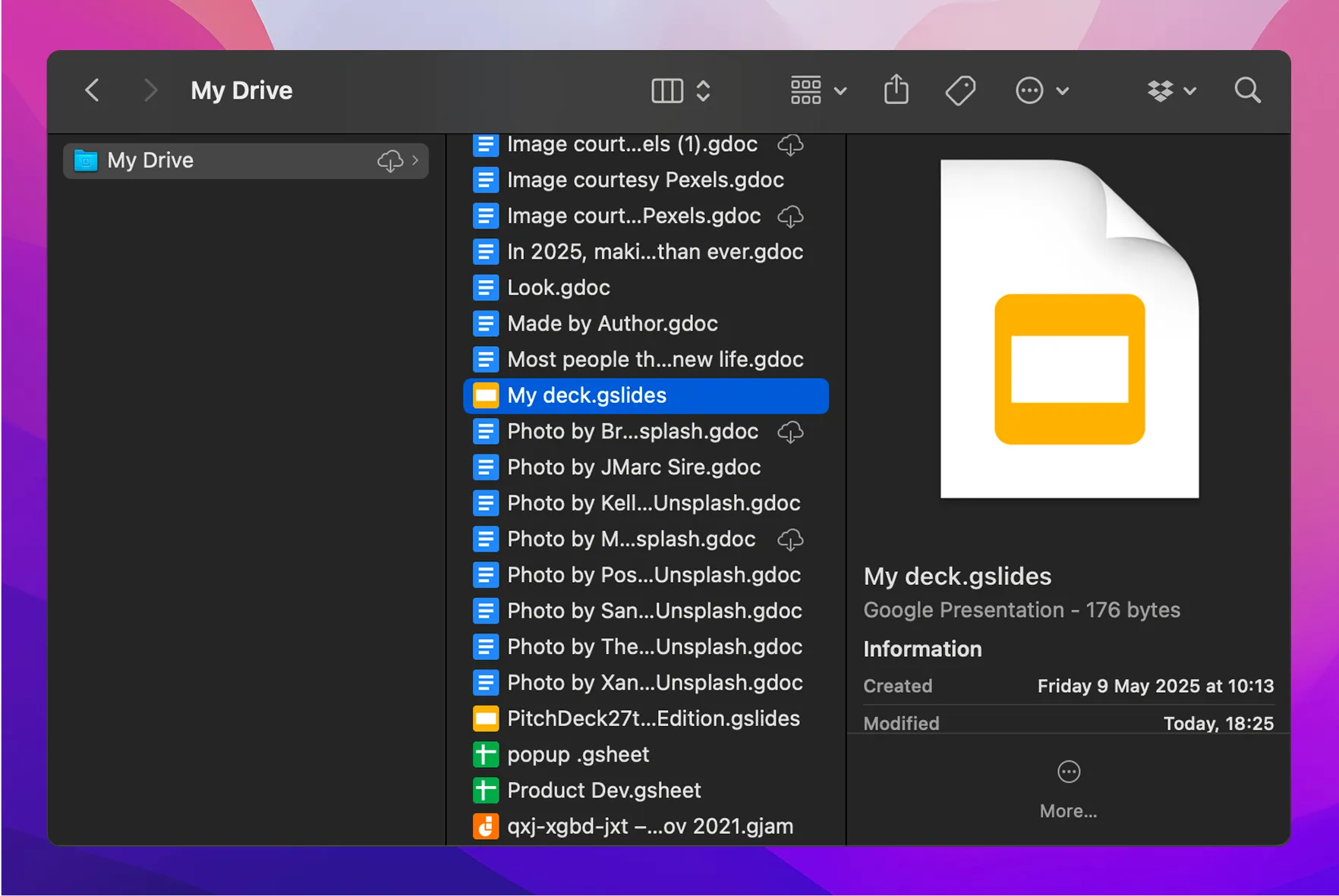Select Product Dev.gsheet file
The height and width of the screenshot is (896, 1339).
[603, 791]
